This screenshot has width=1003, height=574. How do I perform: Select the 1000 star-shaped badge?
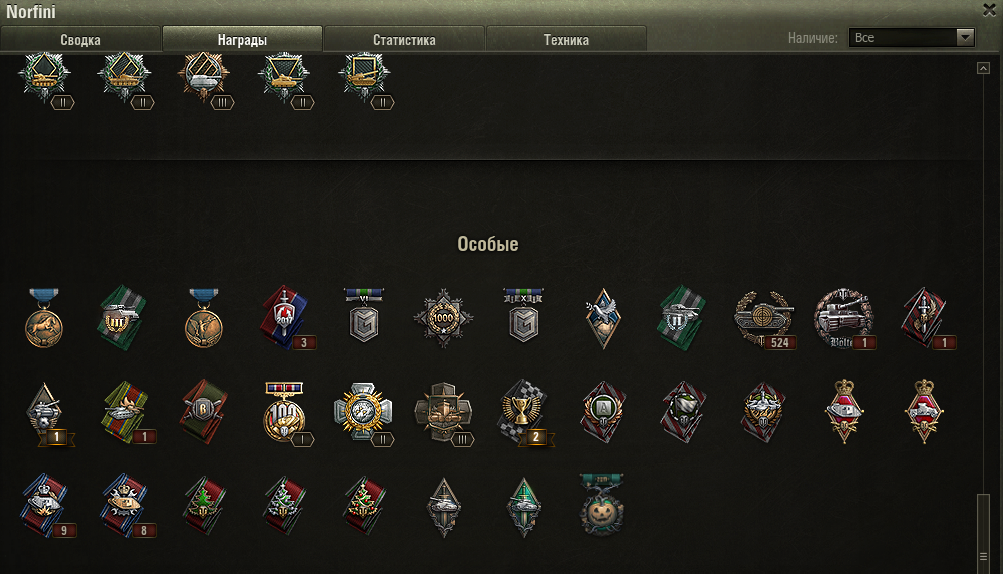pos(443,318)
